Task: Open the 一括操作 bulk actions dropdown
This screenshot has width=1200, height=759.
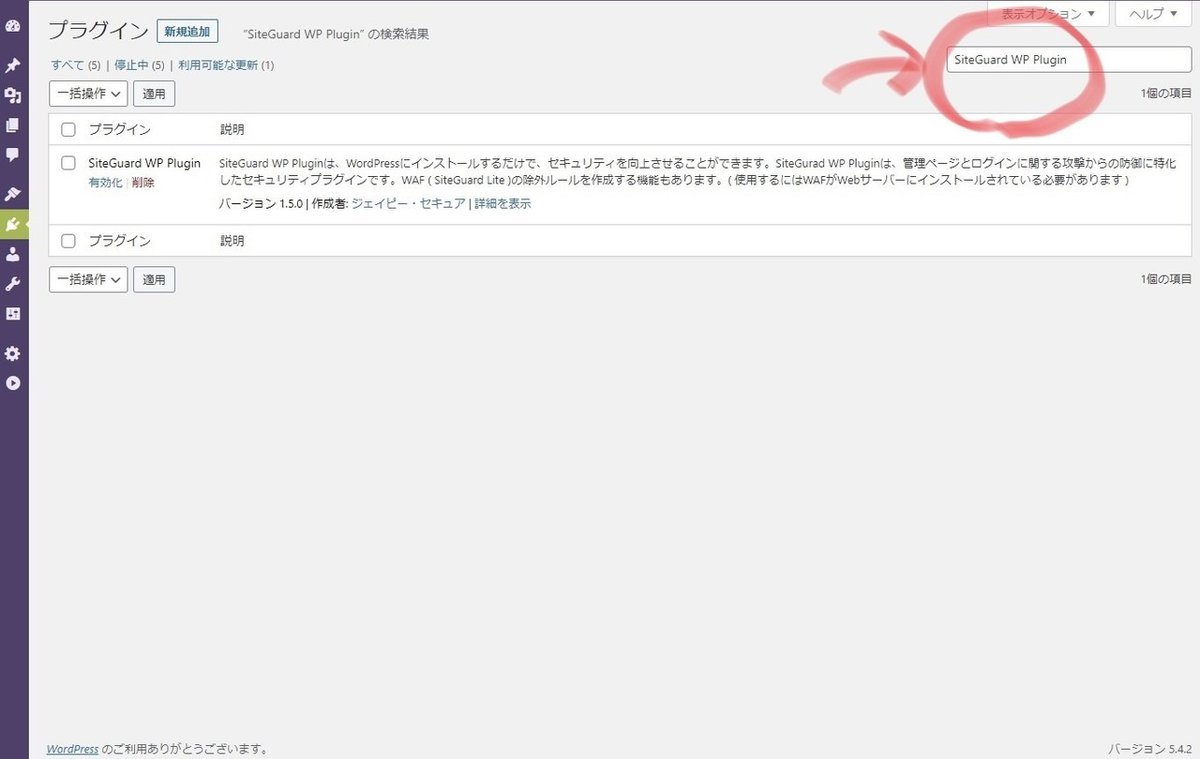Action: click(x=88, y=93)
